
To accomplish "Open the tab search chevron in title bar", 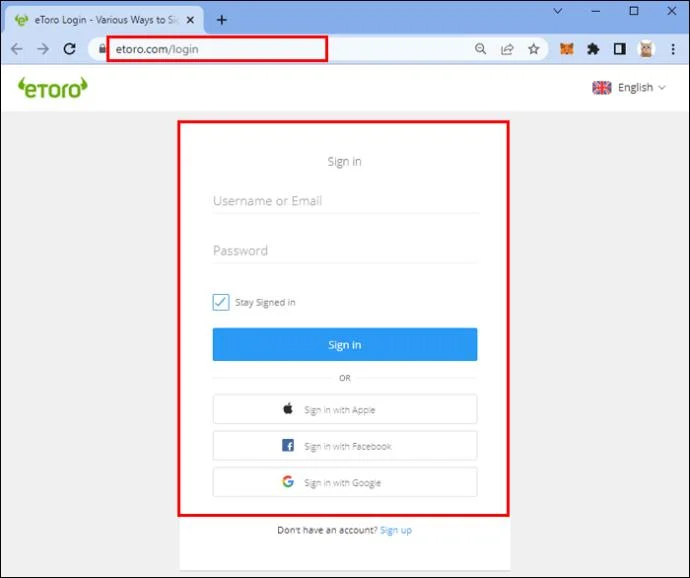I will click(x=558, y=11).
